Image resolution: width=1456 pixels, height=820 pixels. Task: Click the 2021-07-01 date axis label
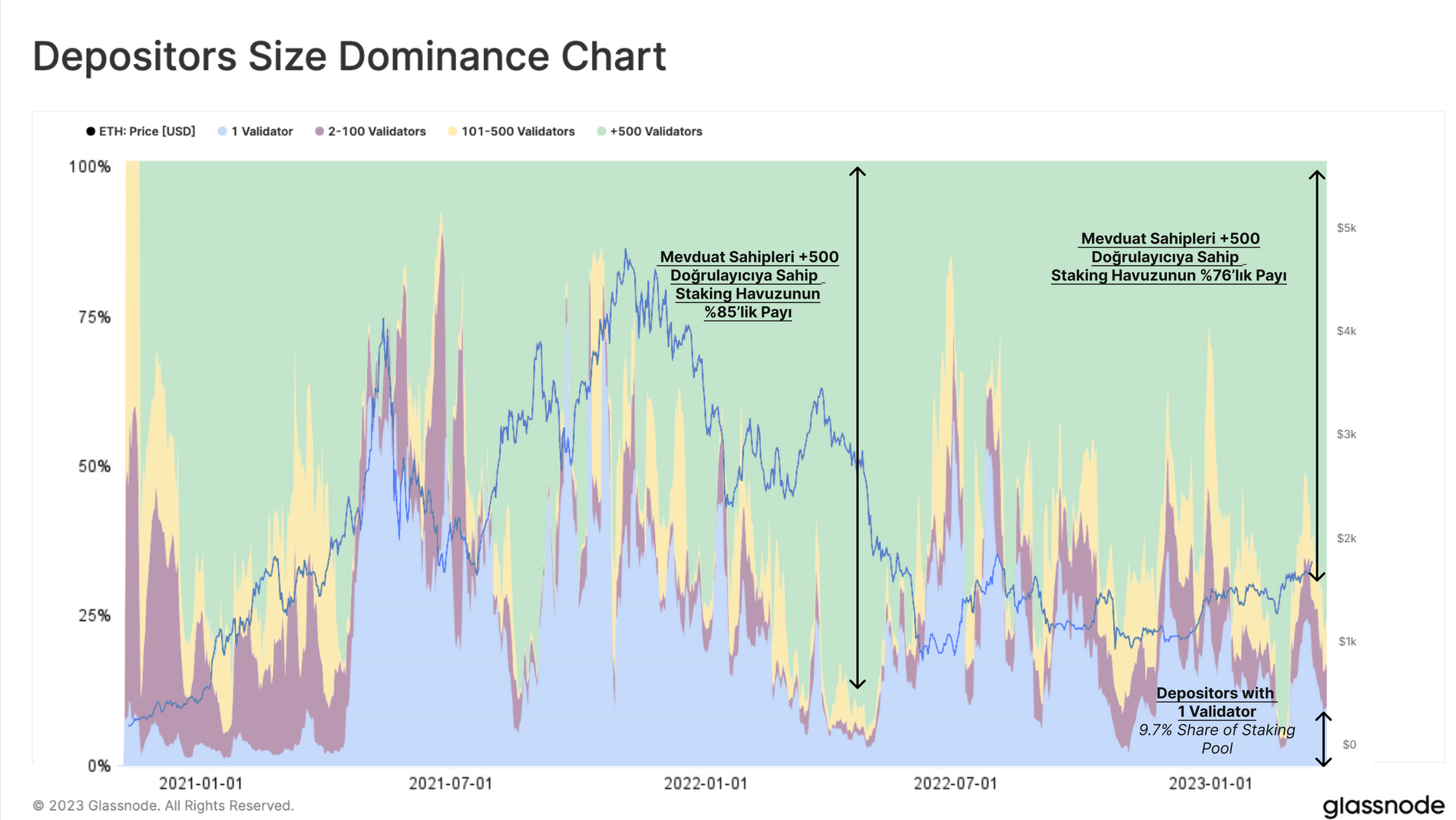click(x=450, y=784)
